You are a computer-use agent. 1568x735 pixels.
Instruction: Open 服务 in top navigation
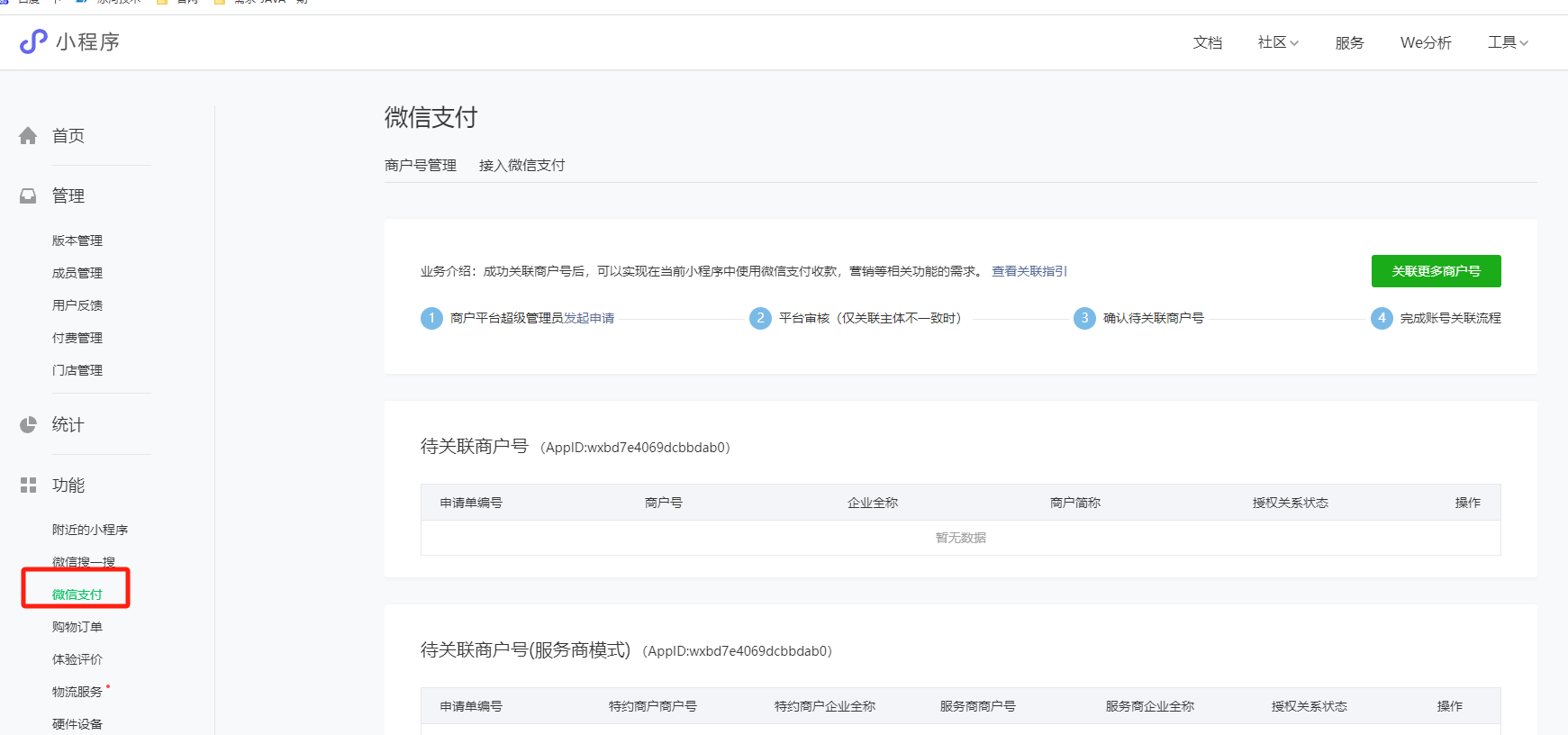[1349, 42]
